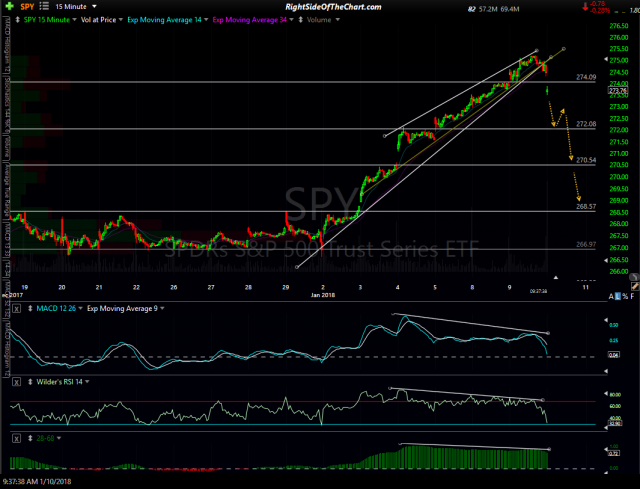Click reorder arrows beside SPY 15 Minute
Image resolution: width=640 pixels, height=489 pixels.
click(18, 20)
